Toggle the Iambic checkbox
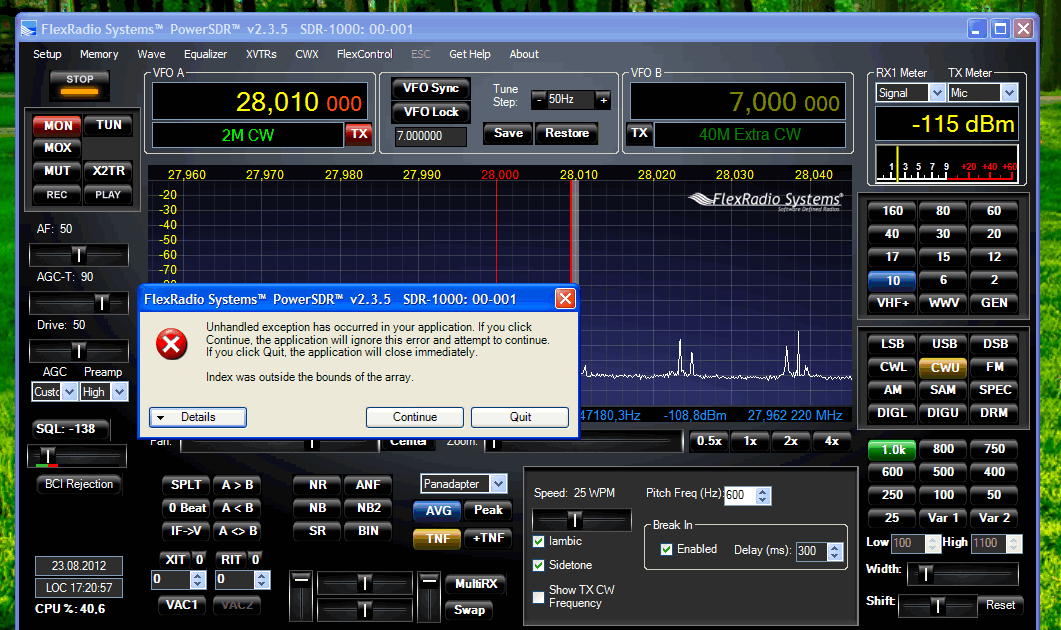1061x630 pixels. (x=539, y=541)
